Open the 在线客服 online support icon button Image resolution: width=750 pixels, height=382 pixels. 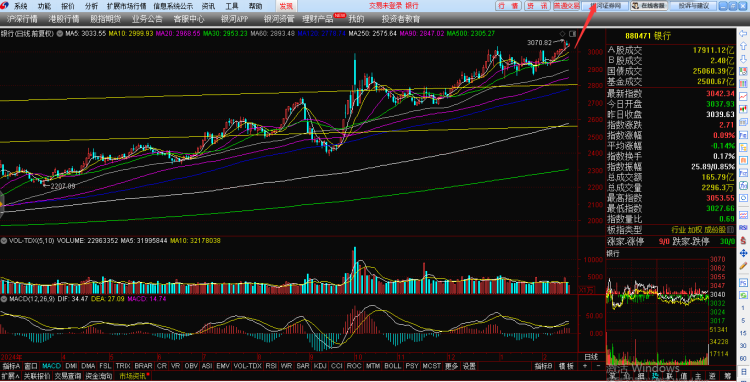[x=649, y=6]
